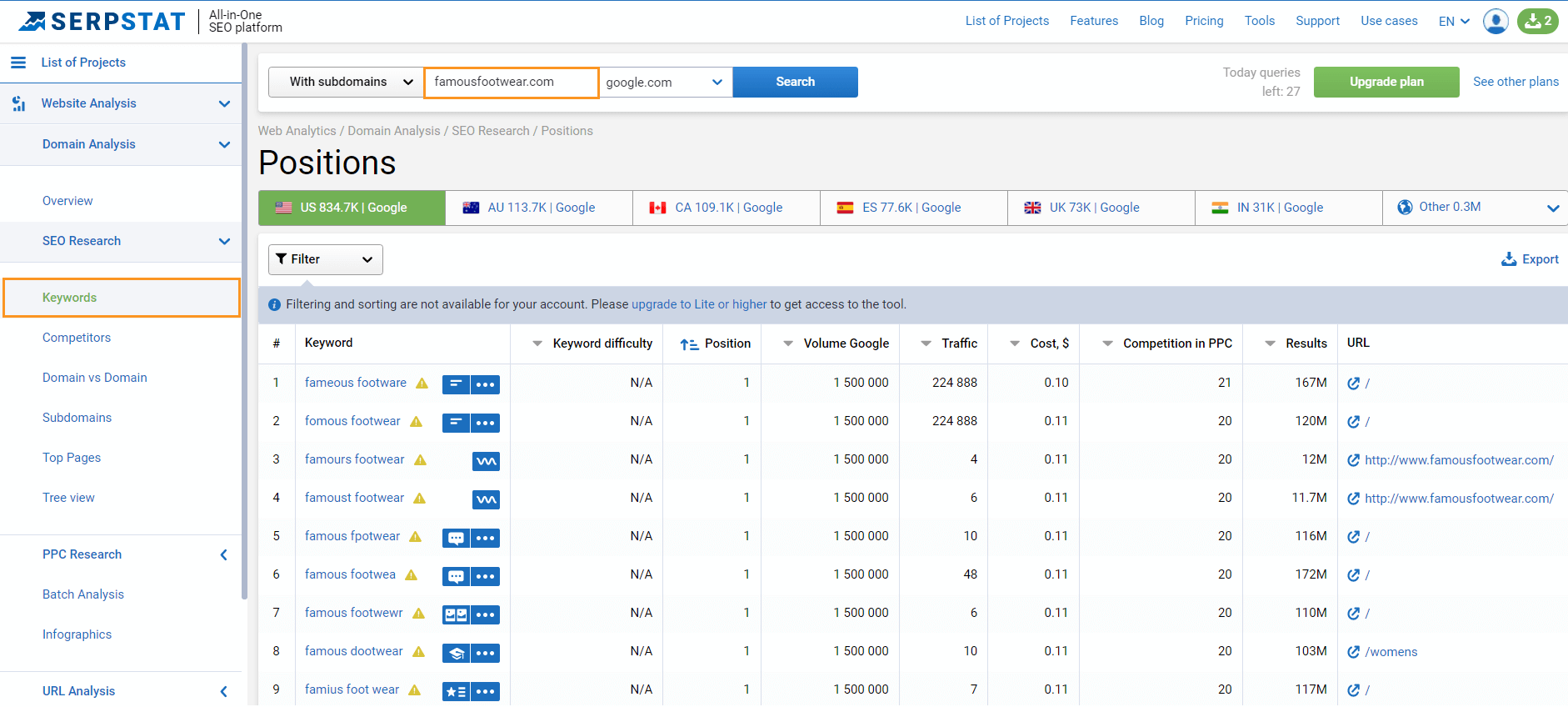Click the info icon in the filtering notice
Screen dimensions: 1568x707
coord(274,305)
